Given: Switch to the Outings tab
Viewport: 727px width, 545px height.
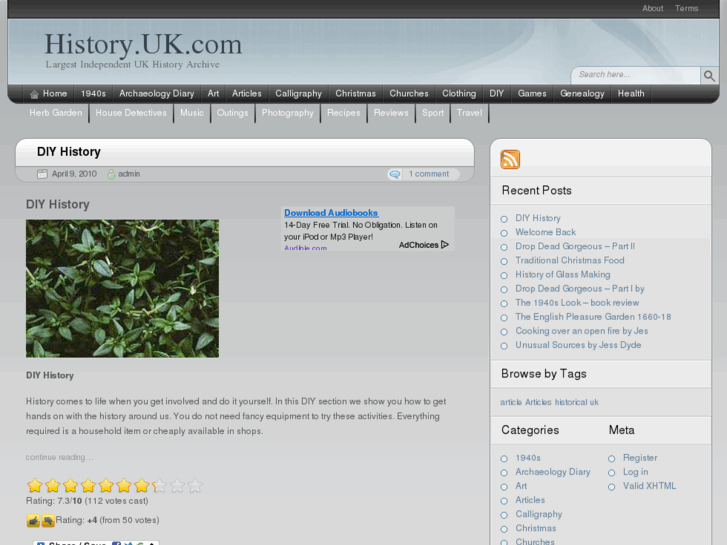Looking at the screenshot, I should 233,113.
